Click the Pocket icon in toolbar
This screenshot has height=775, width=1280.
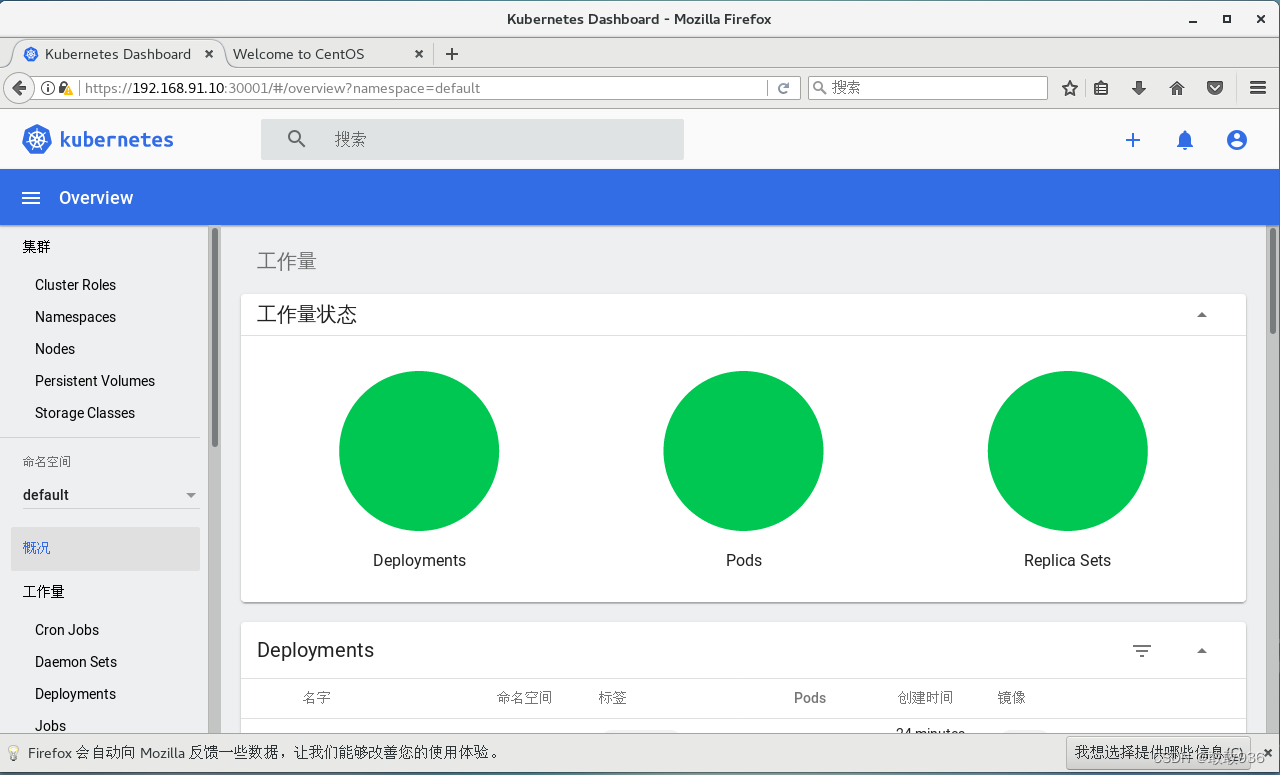click(x=1215, y=88)
